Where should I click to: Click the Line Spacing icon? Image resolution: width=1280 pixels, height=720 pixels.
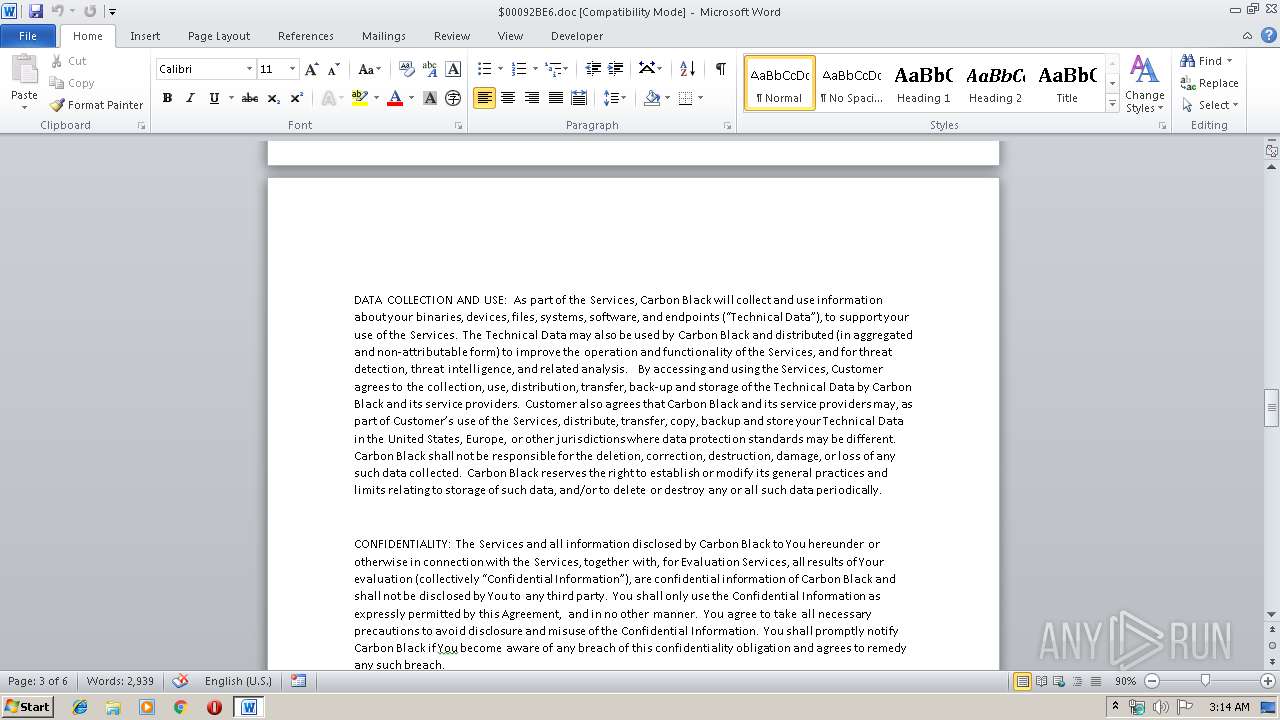pos(611,98)
